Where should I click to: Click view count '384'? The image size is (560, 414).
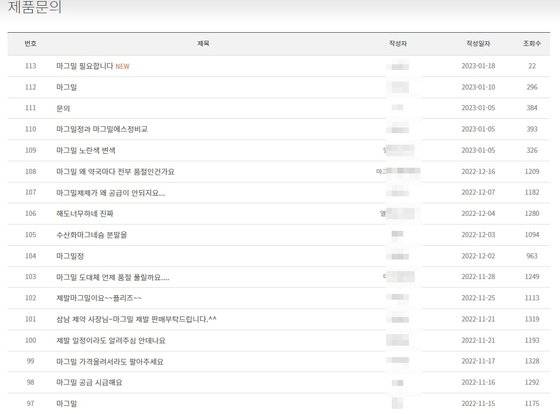coord(532,108)
